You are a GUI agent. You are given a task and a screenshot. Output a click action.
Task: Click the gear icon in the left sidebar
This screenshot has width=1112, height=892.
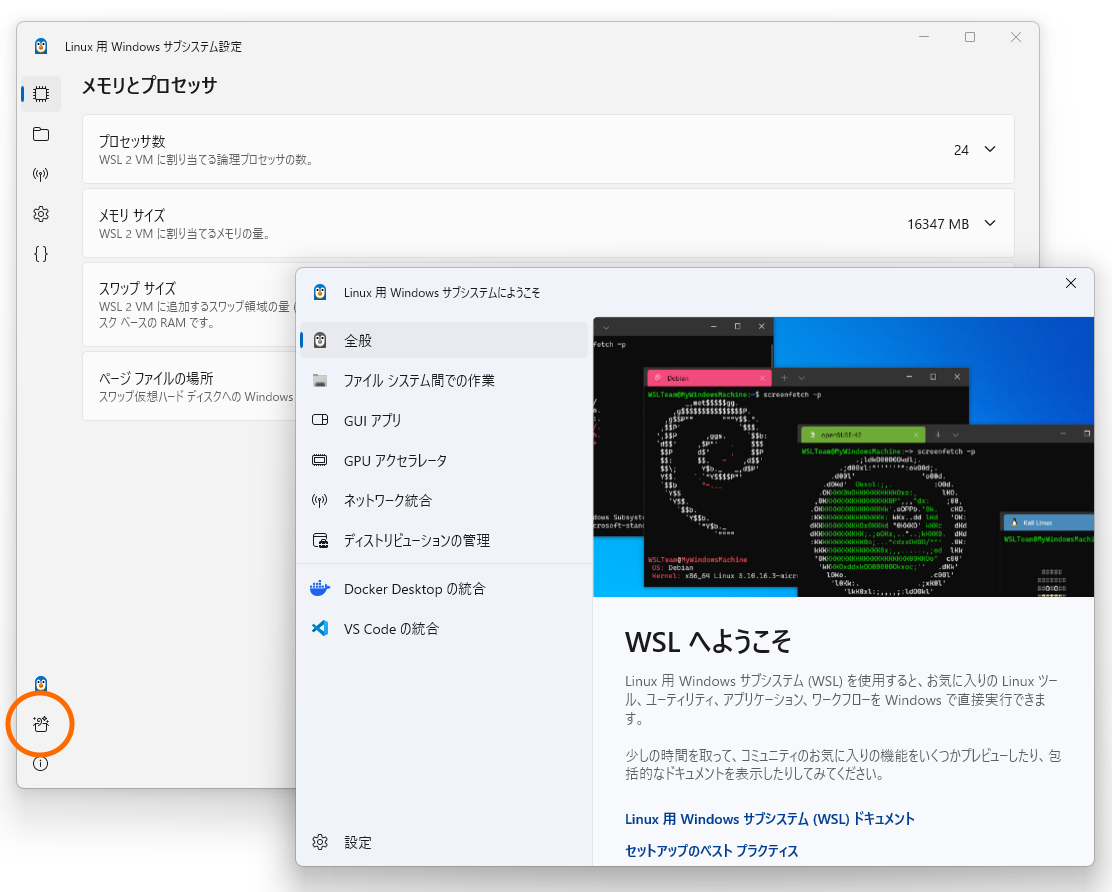coord(40,214)
